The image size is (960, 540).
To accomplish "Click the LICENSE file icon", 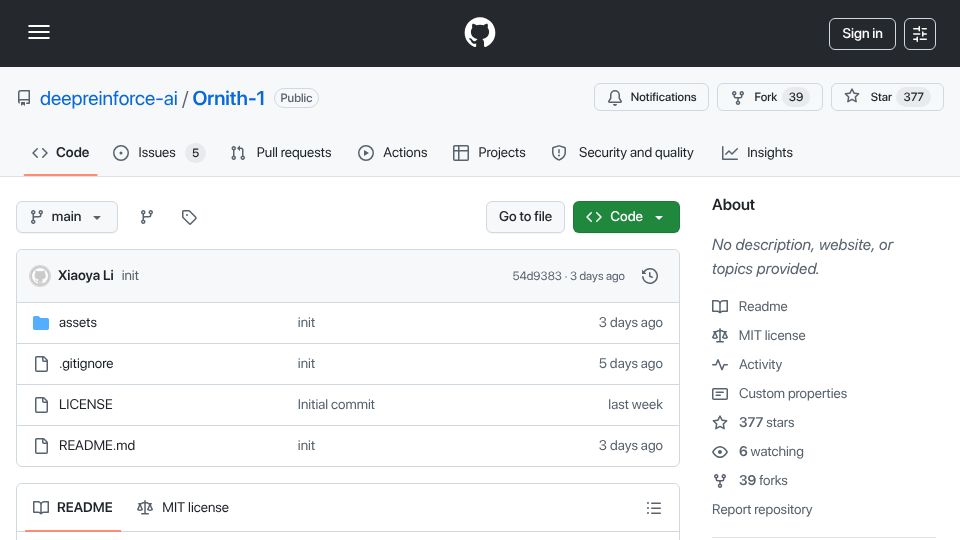I will [41, 405].
